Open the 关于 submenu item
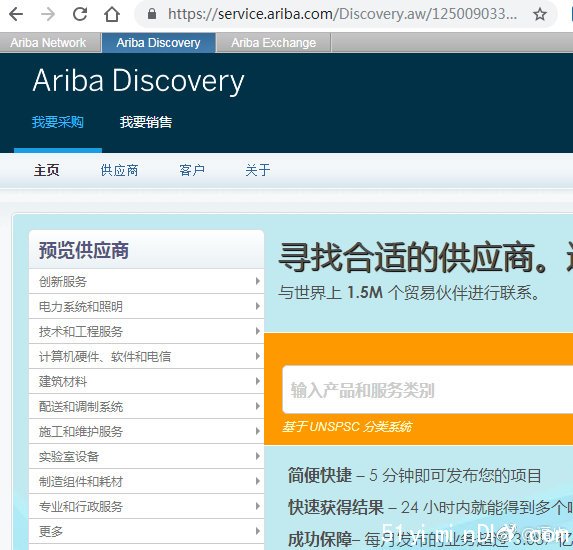 click(x=258, y=170)
